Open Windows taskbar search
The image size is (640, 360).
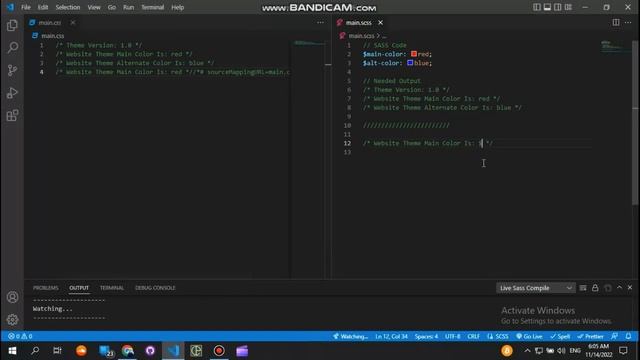[x=35, y=351]
